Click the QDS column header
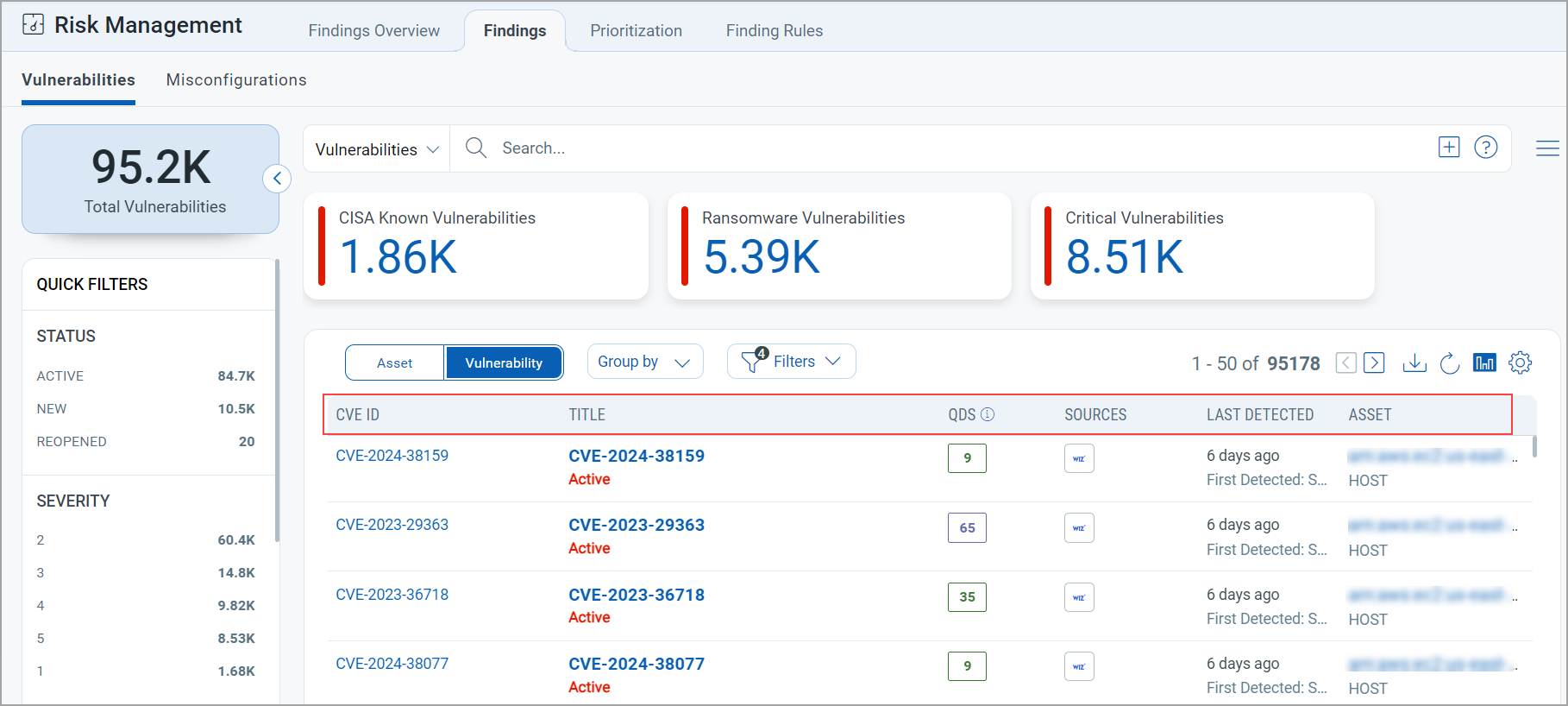1568x706 pixels. [x=962, y=414]
